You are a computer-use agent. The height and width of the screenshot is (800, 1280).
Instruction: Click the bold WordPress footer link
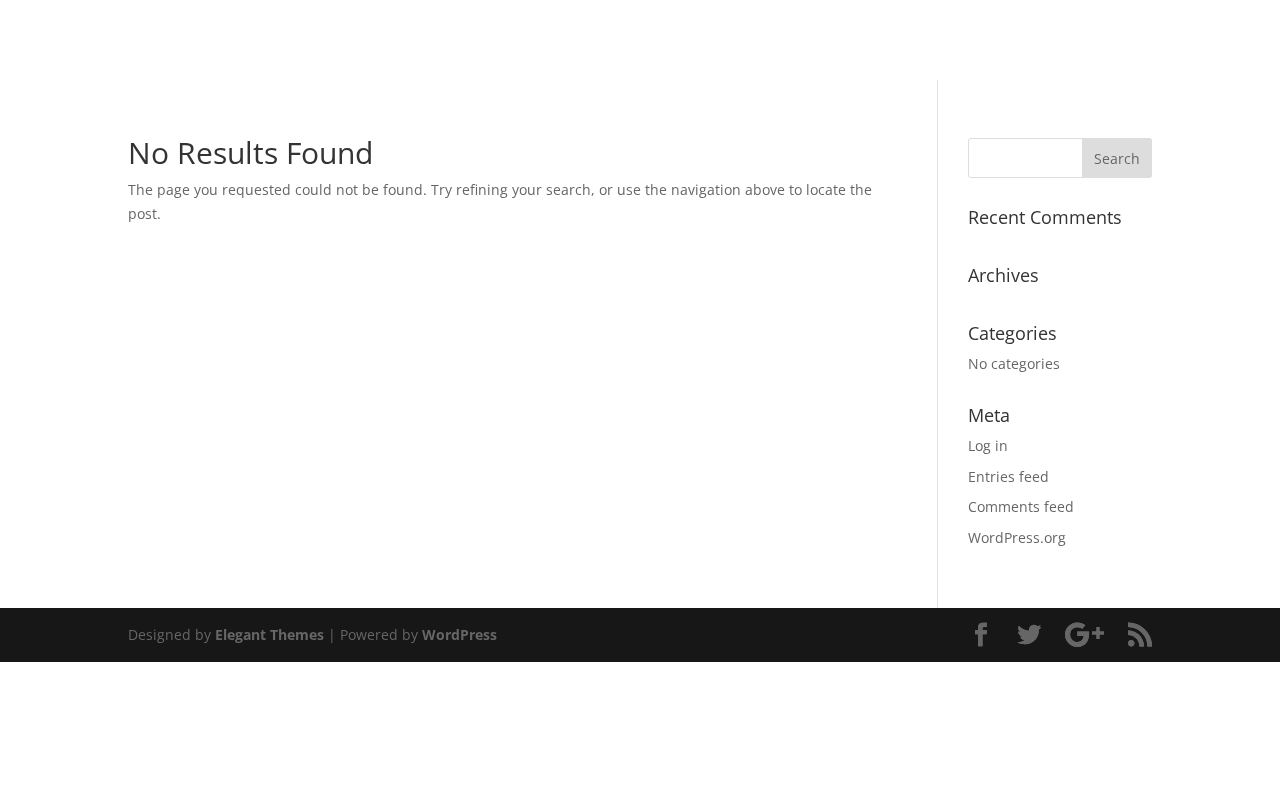pyautogui.click(x=459, y=635)
